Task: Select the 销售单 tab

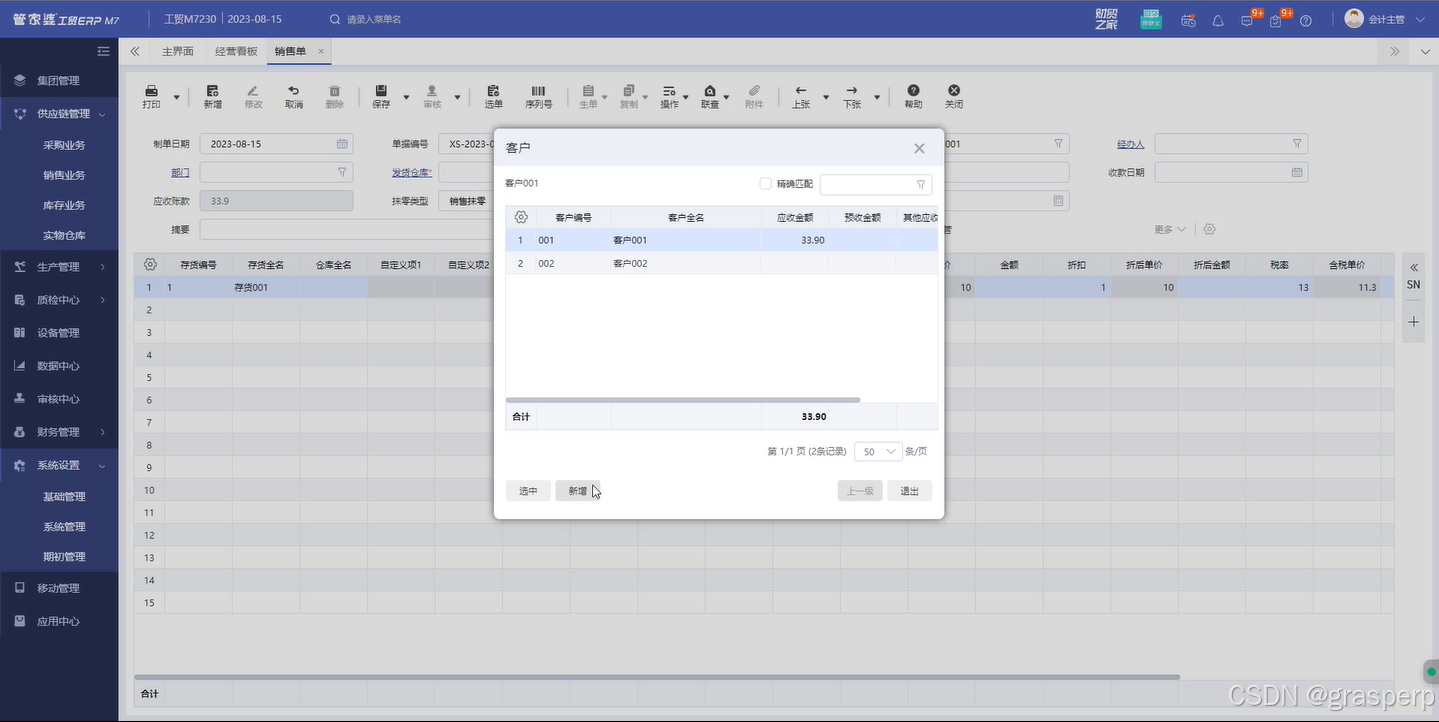Action: pos(291,51)
